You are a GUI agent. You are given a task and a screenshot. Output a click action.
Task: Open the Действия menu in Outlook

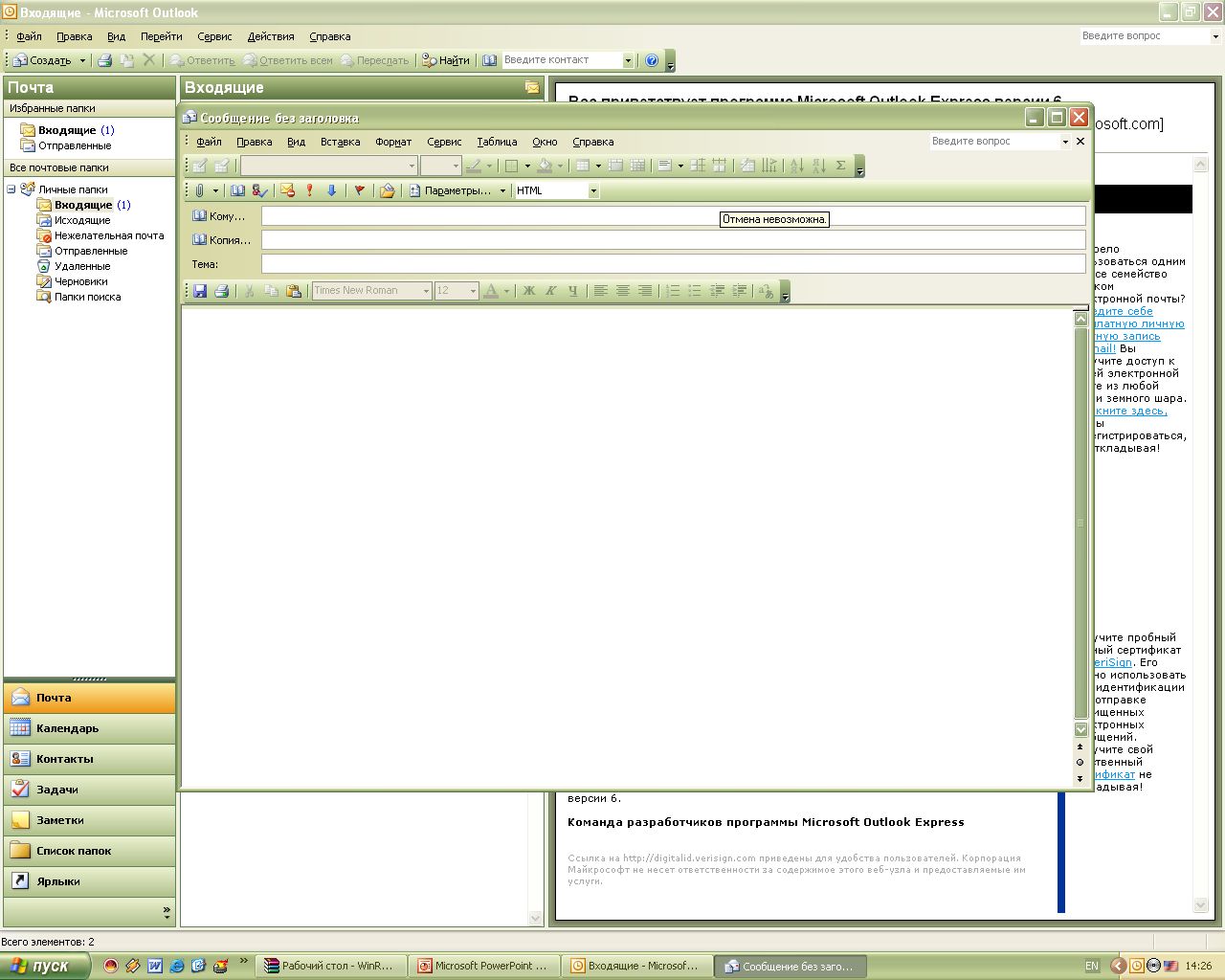point(271,36)
